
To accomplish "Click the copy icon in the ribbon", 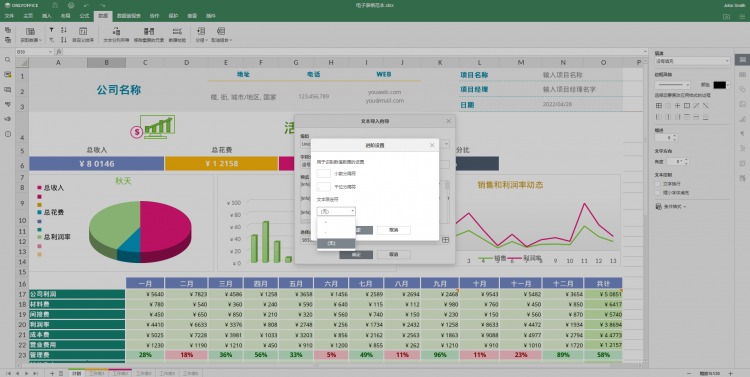I will [x=8, y=30].
